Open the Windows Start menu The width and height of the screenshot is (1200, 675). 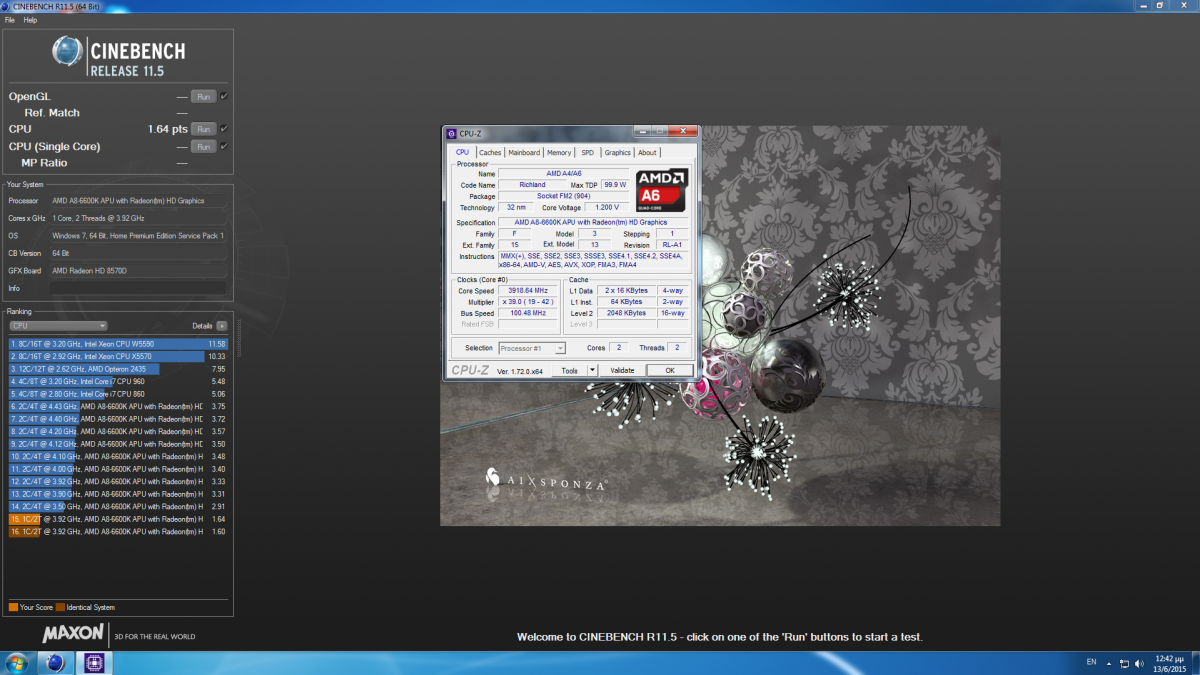click(16, 663)
